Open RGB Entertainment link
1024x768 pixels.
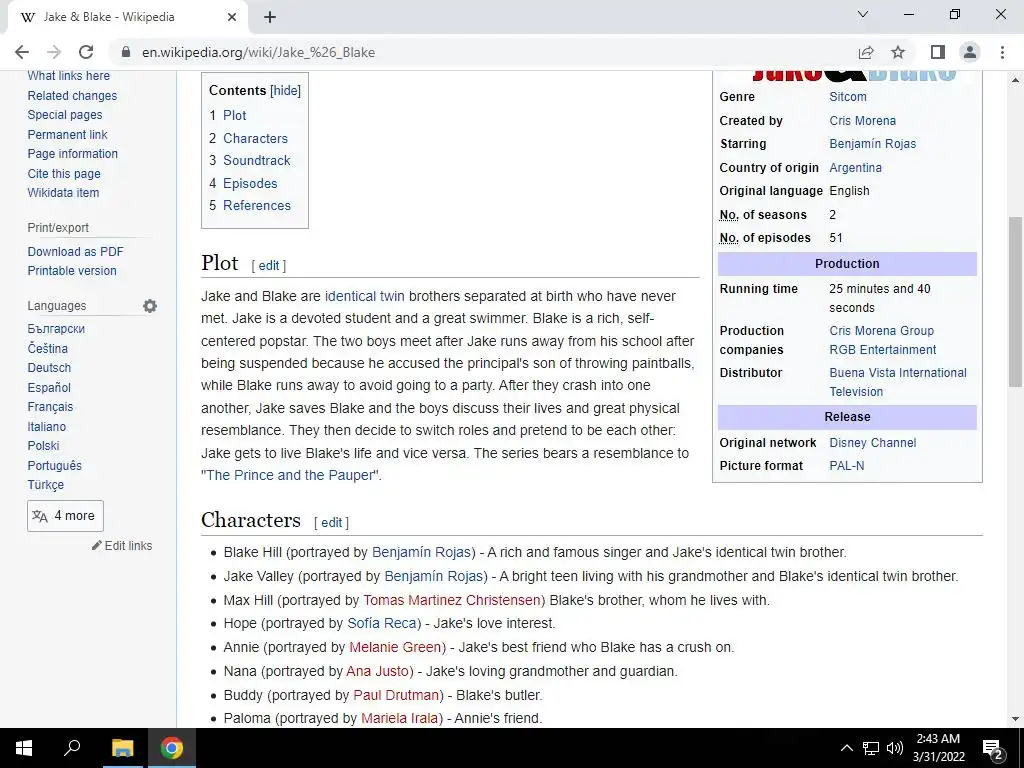click(882, 350)
